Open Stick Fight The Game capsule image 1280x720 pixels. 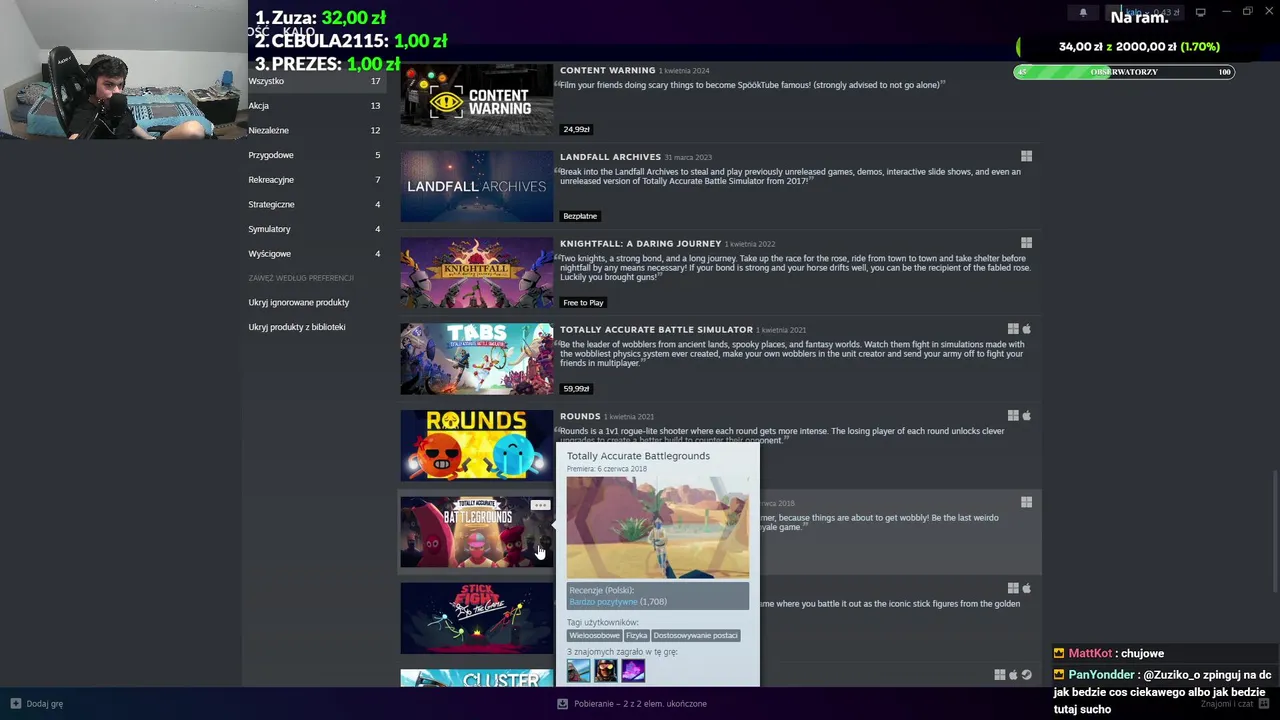click(x=476, y=618)
